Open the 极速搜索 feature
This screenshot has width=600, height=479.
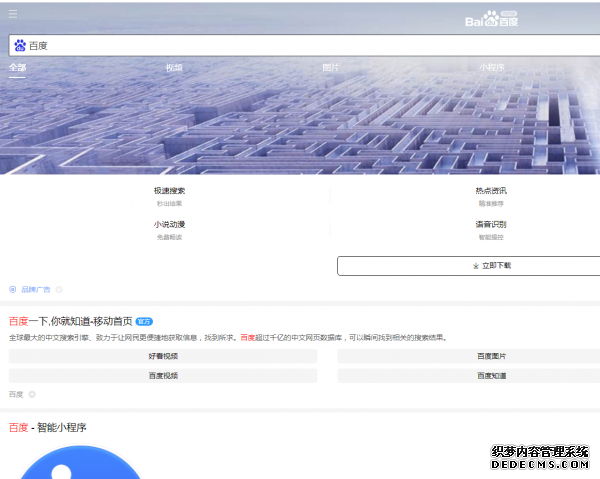pos(169,191)
